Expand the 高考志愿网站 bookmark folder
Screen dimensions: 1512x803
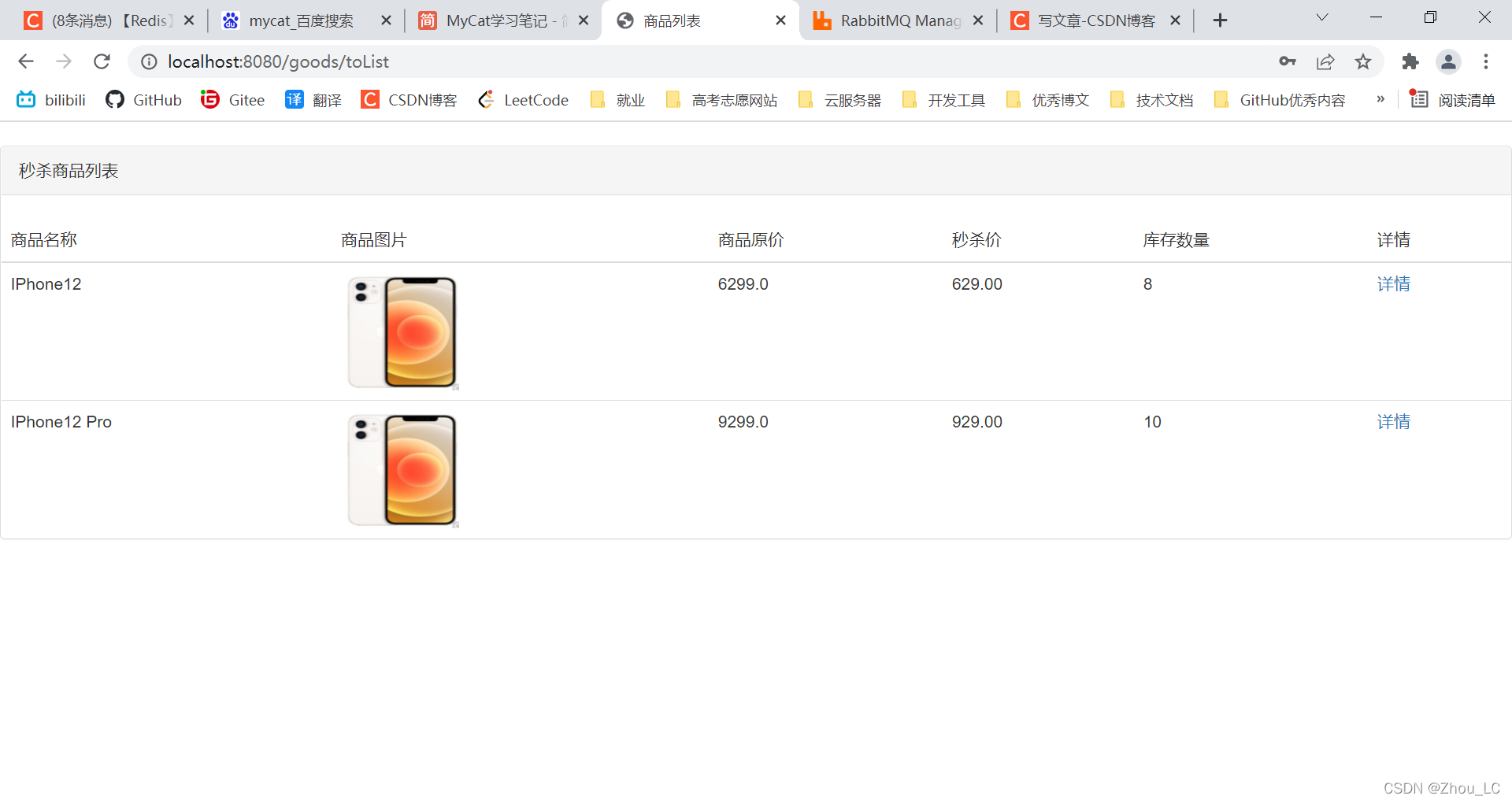pyautogui.click(x=721, y=100)
